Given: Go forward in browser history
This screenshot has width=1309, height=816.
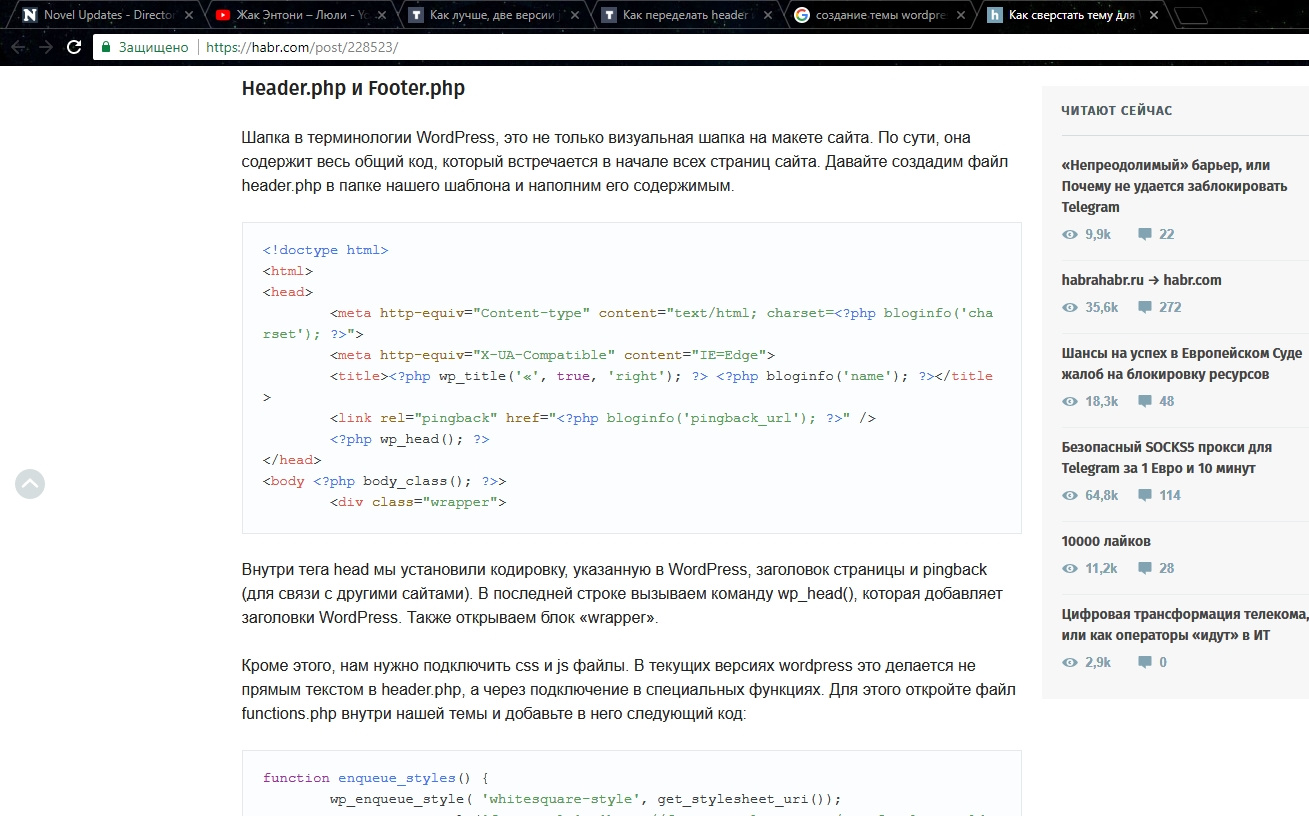Looking at the screenshot, I should pyautogui.click(x=46, y=47).
